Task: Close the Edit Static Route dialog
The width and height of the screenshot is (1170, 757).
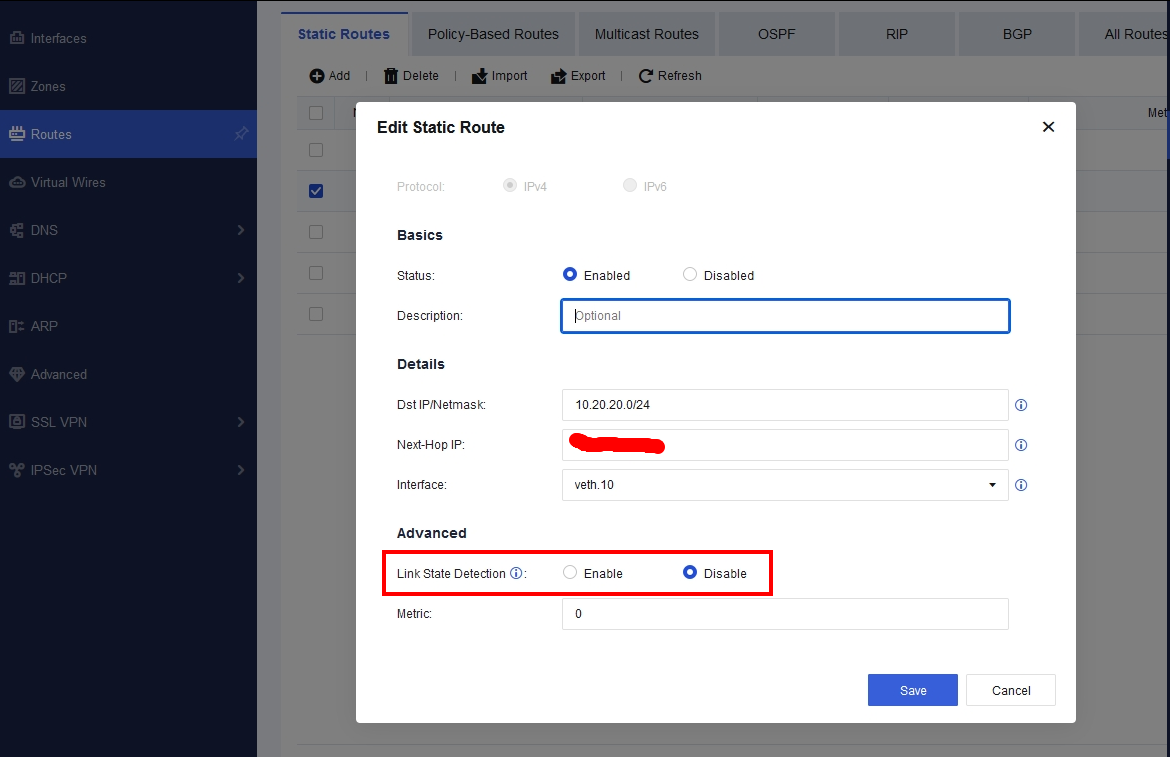Action: (x=1048, y=127)
